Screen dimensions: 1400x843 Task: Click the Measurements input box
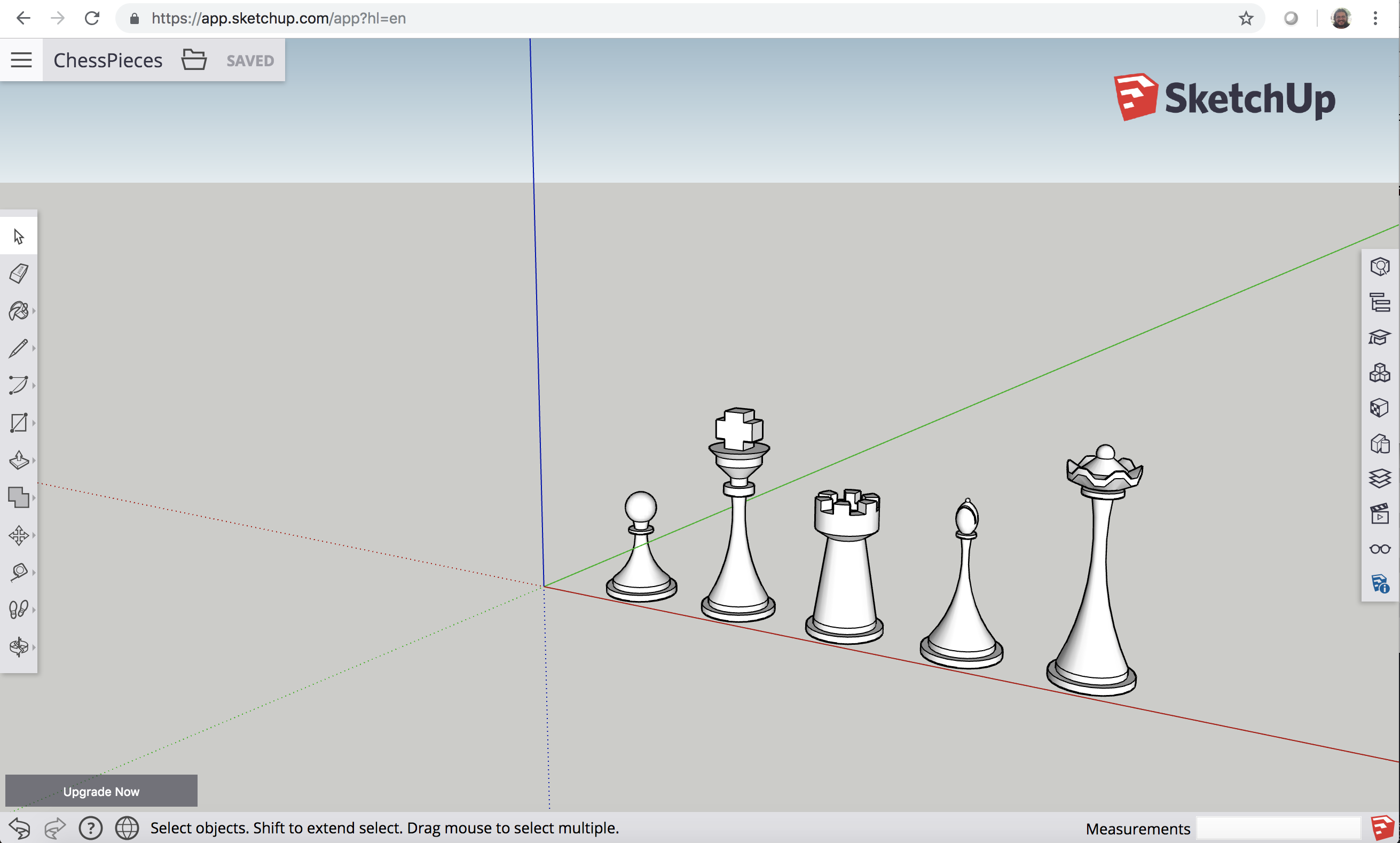[1277, 829]
